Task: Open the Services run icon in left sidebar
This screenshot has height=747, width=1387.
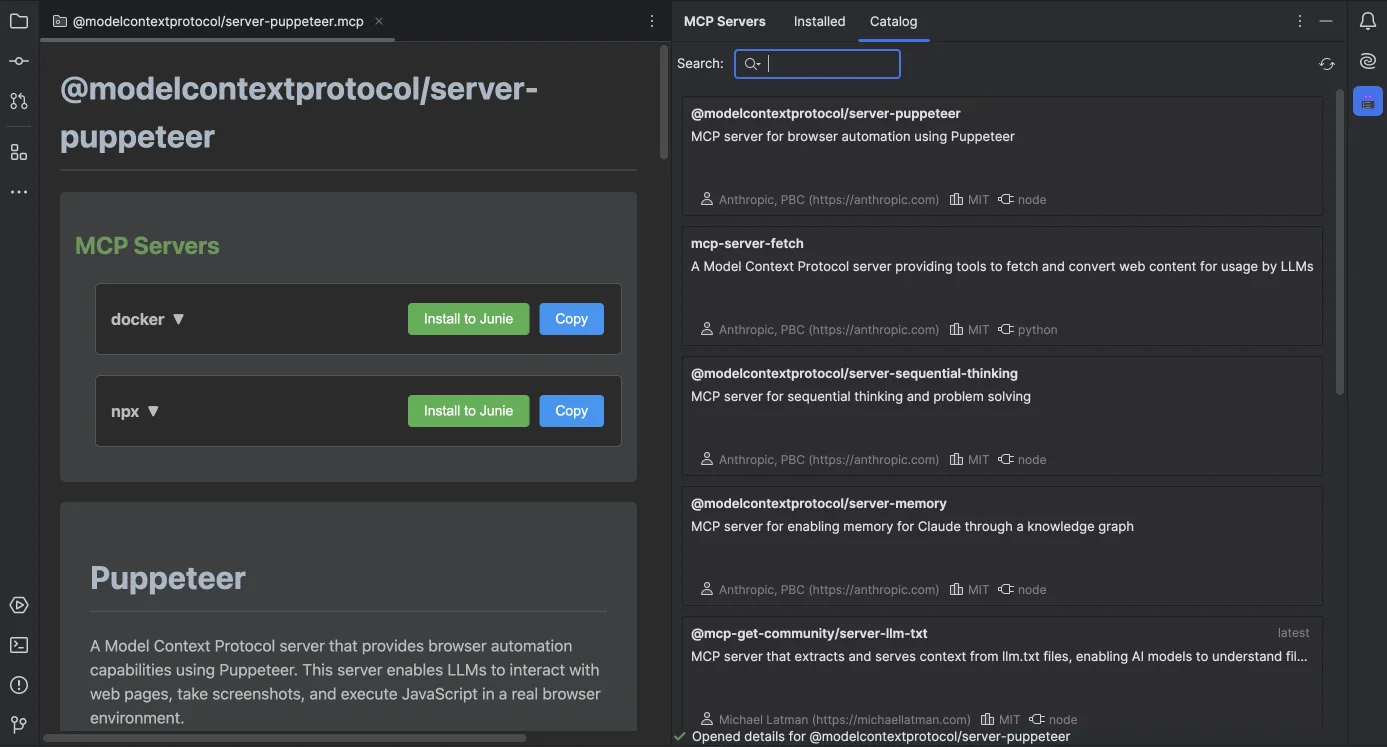Action: (x=19, y=605)
